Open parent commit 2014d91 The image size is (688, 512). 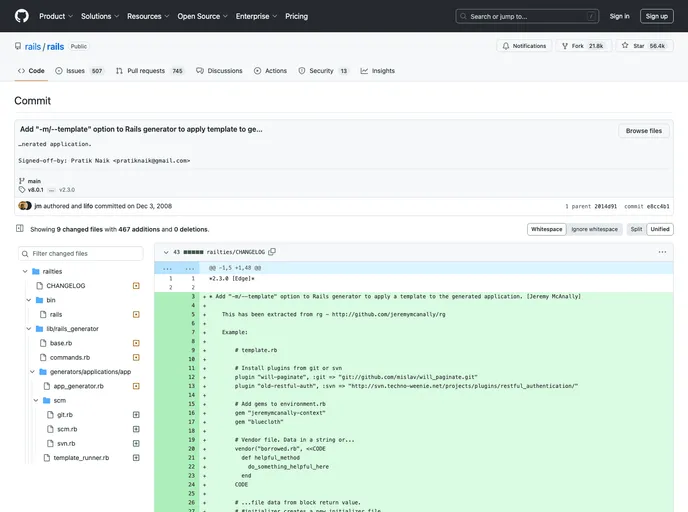606,206
